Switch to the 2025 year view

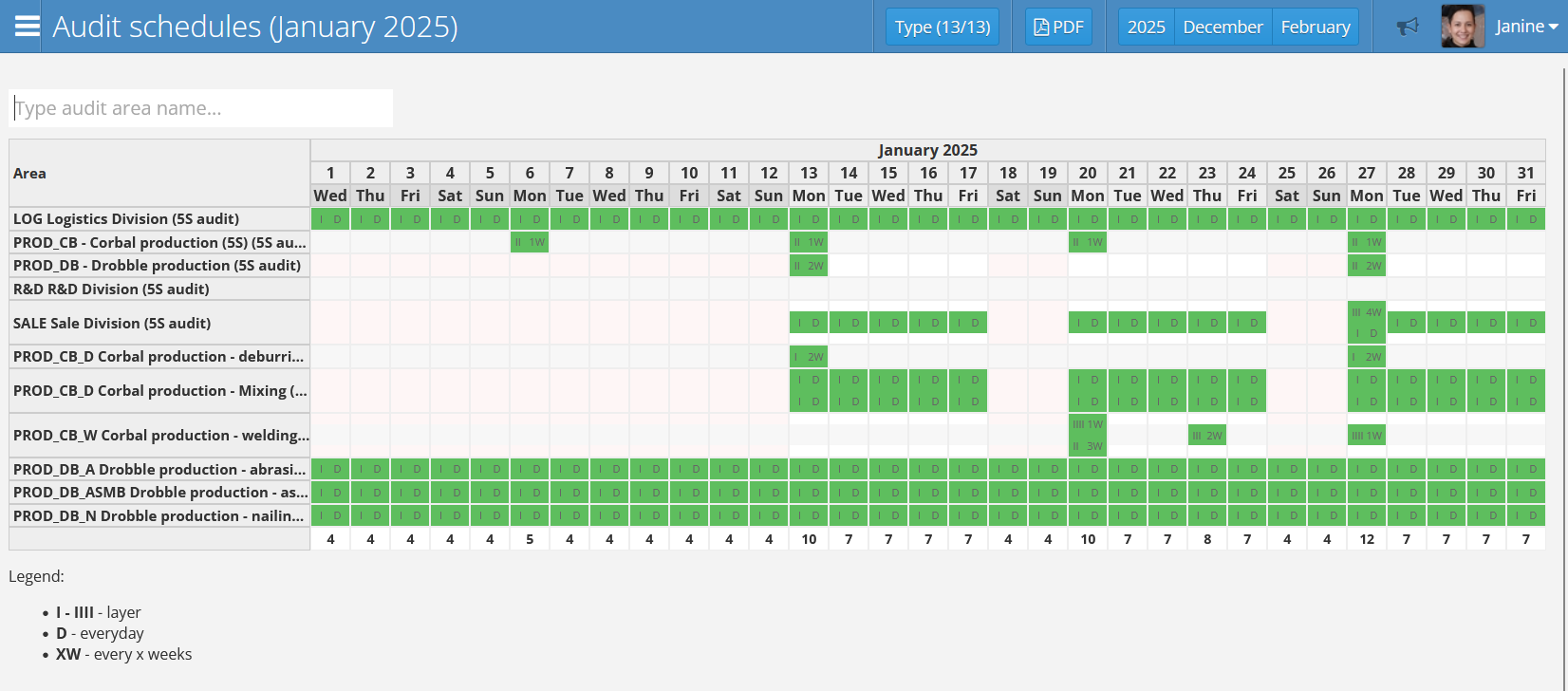[x=1146, y=27]
